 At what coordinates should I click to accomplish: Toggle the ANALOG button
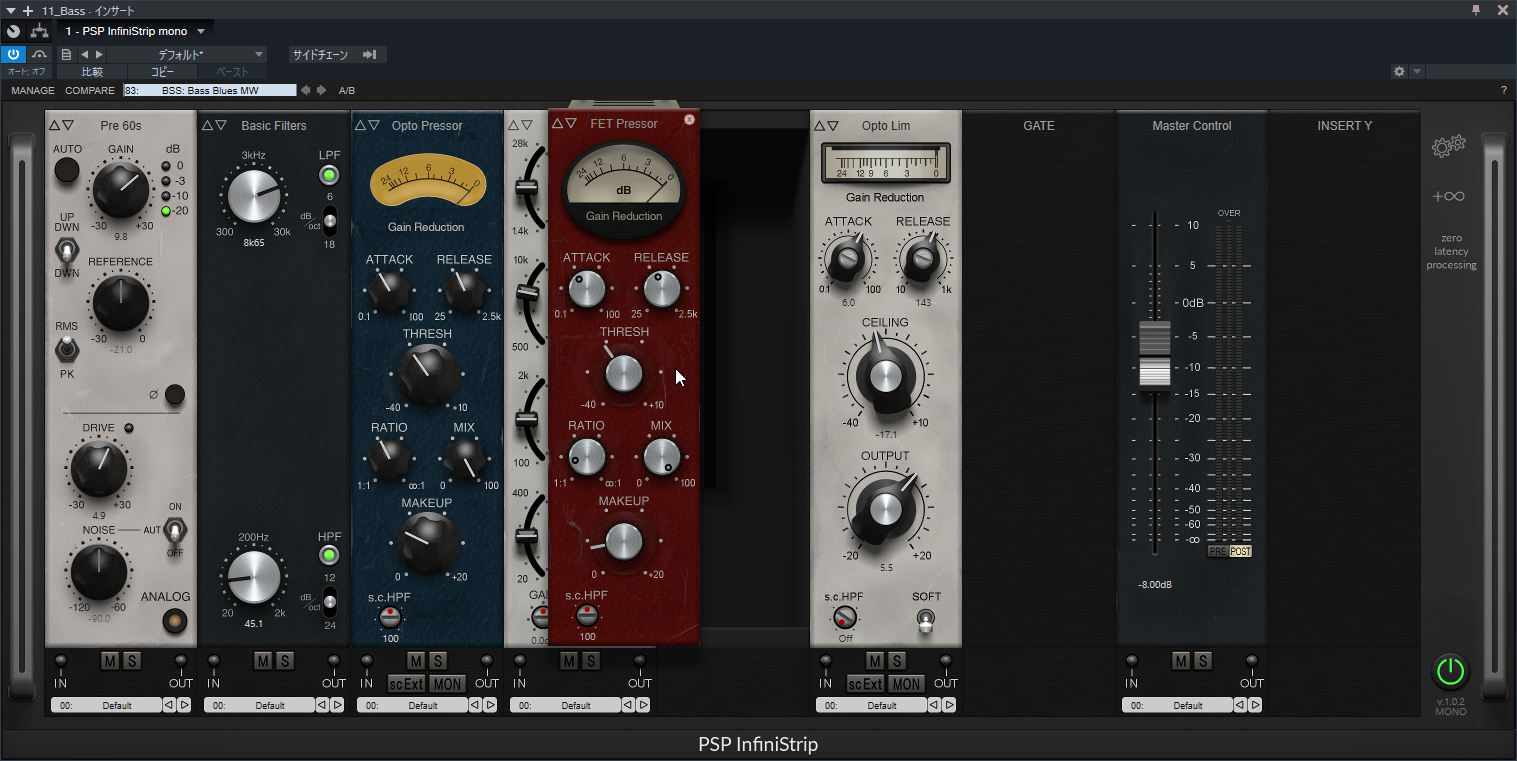175,621
